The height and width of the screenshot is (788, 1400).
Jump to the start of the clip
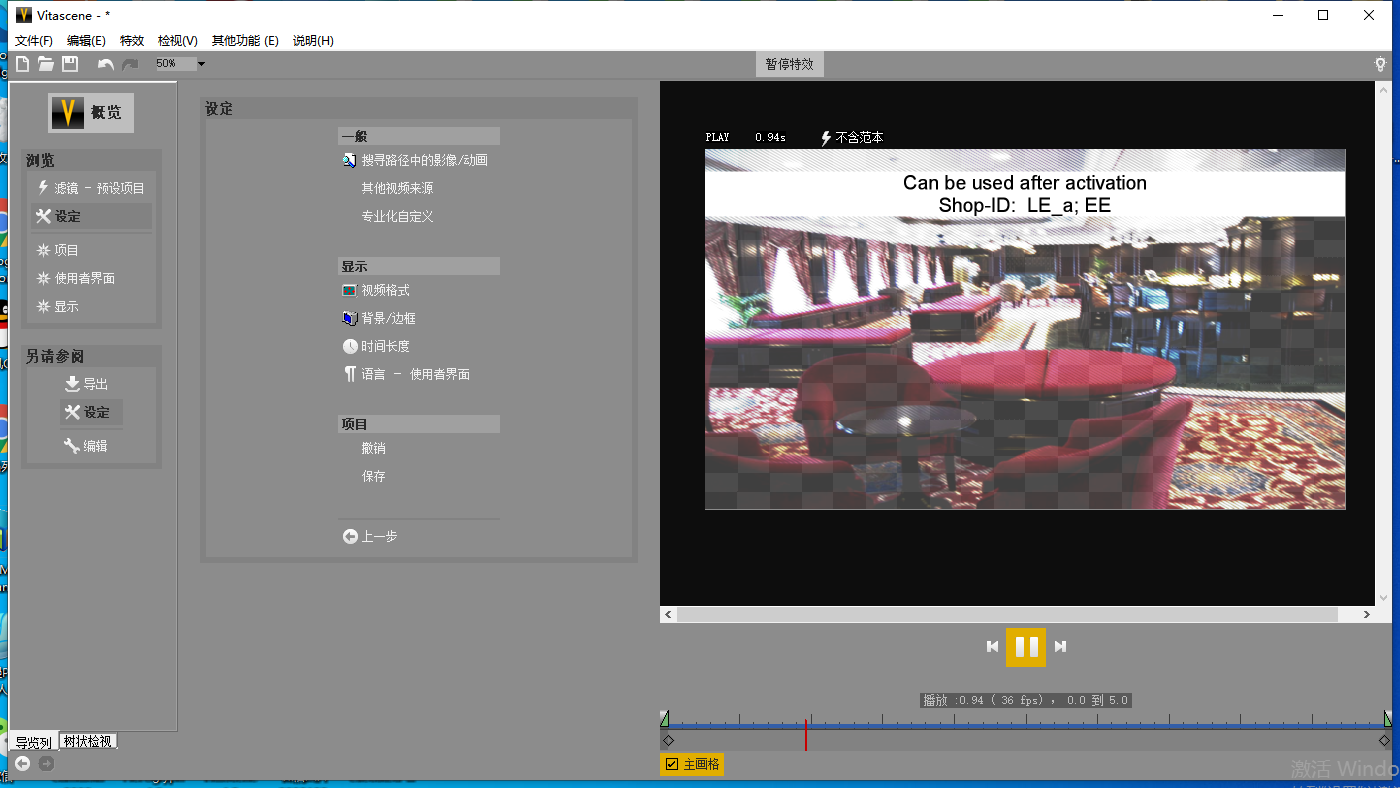click(992, 646)
